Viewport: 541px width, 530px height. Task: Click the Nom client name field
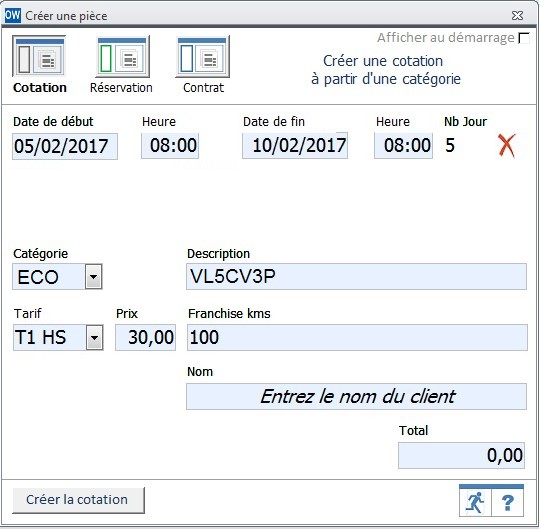point(356,396)
